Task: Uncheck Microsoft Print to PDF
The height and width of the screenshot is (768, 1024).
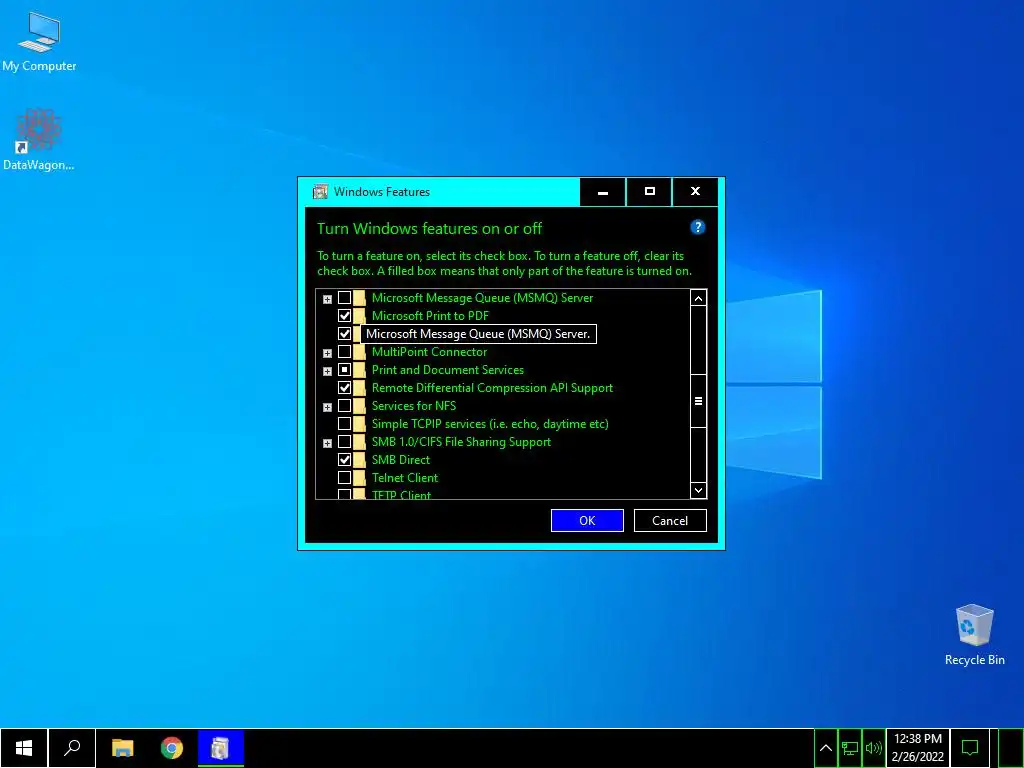Action: click(x=344, y=315)
